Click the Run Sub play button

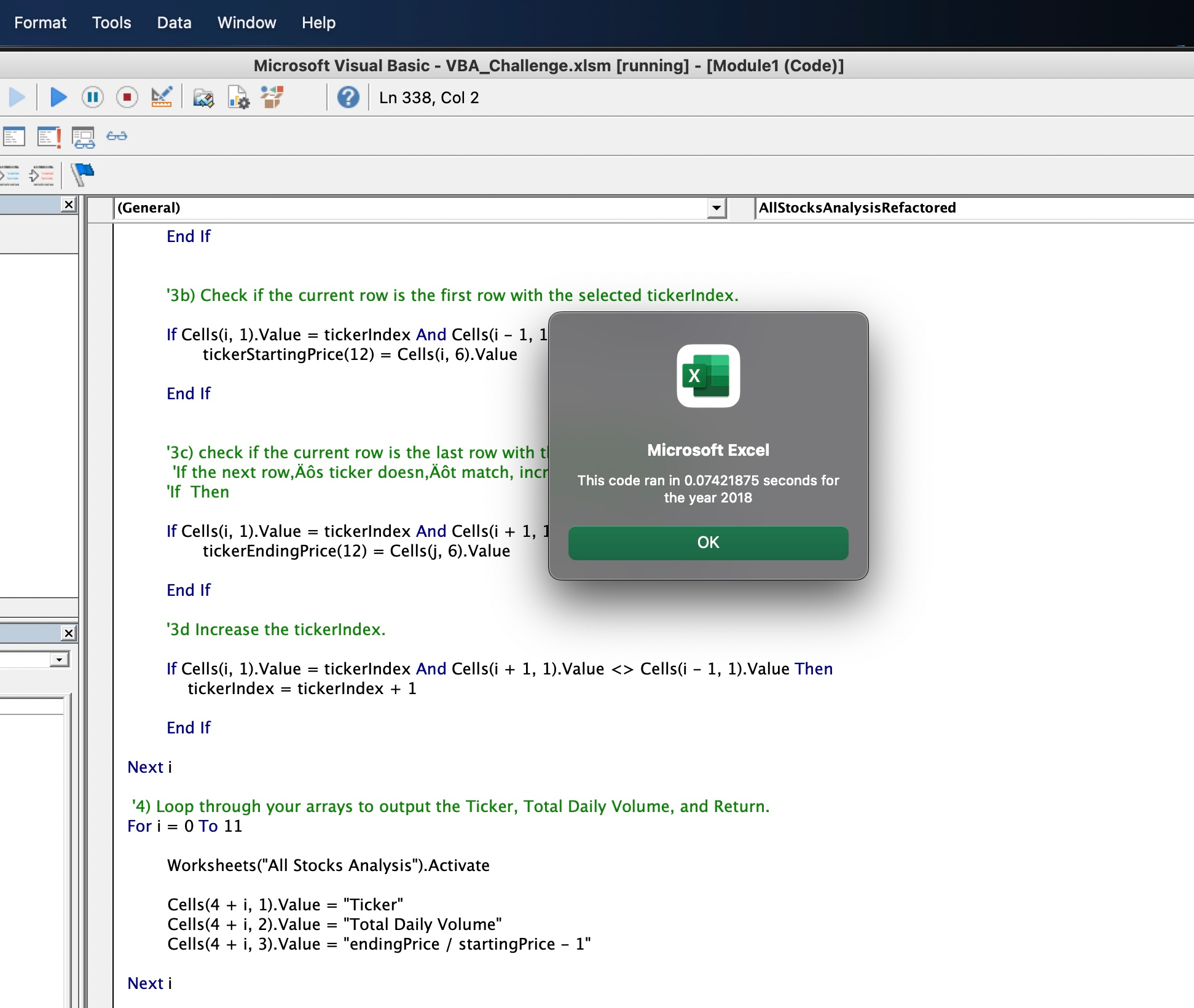(58, 97)
